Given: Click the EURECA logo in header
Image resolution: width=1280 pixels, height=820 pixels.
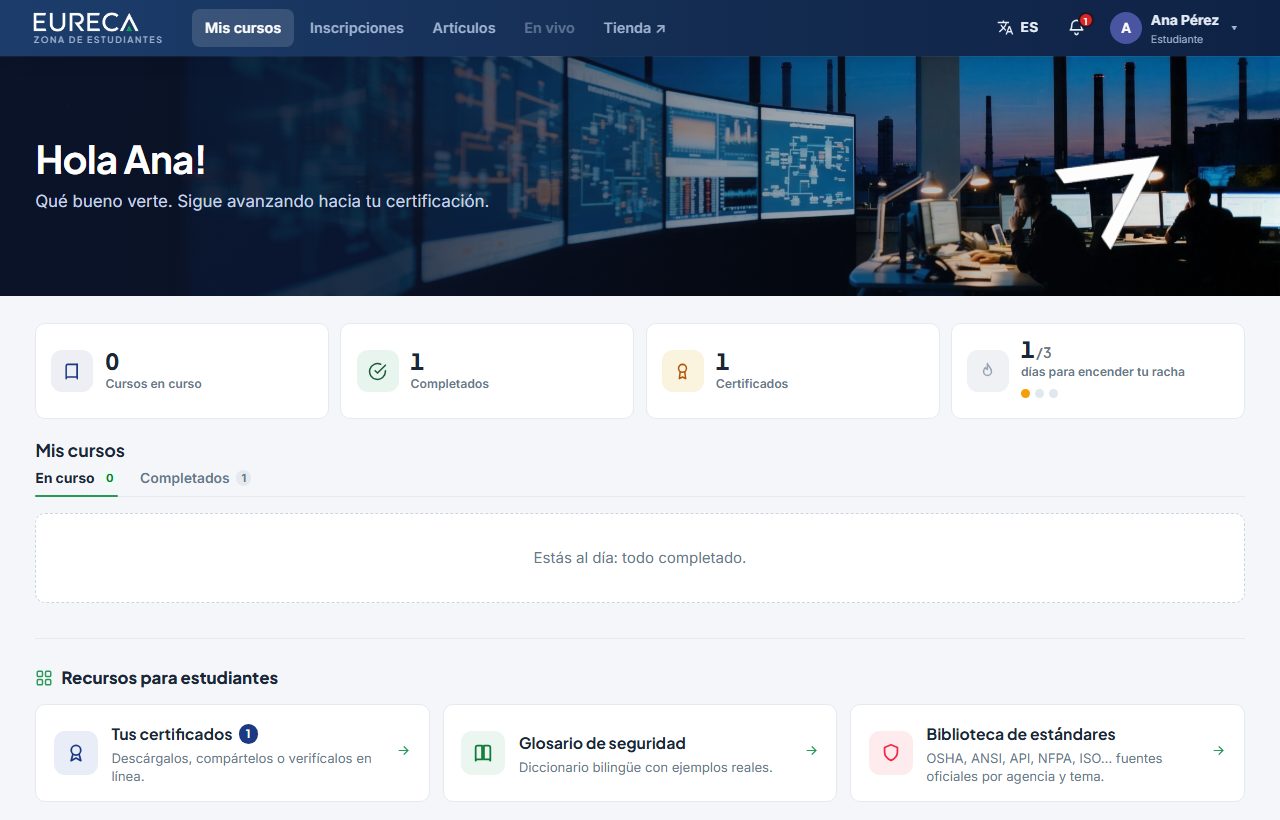Looking at the screenshot, I should (x=97, y=28).
